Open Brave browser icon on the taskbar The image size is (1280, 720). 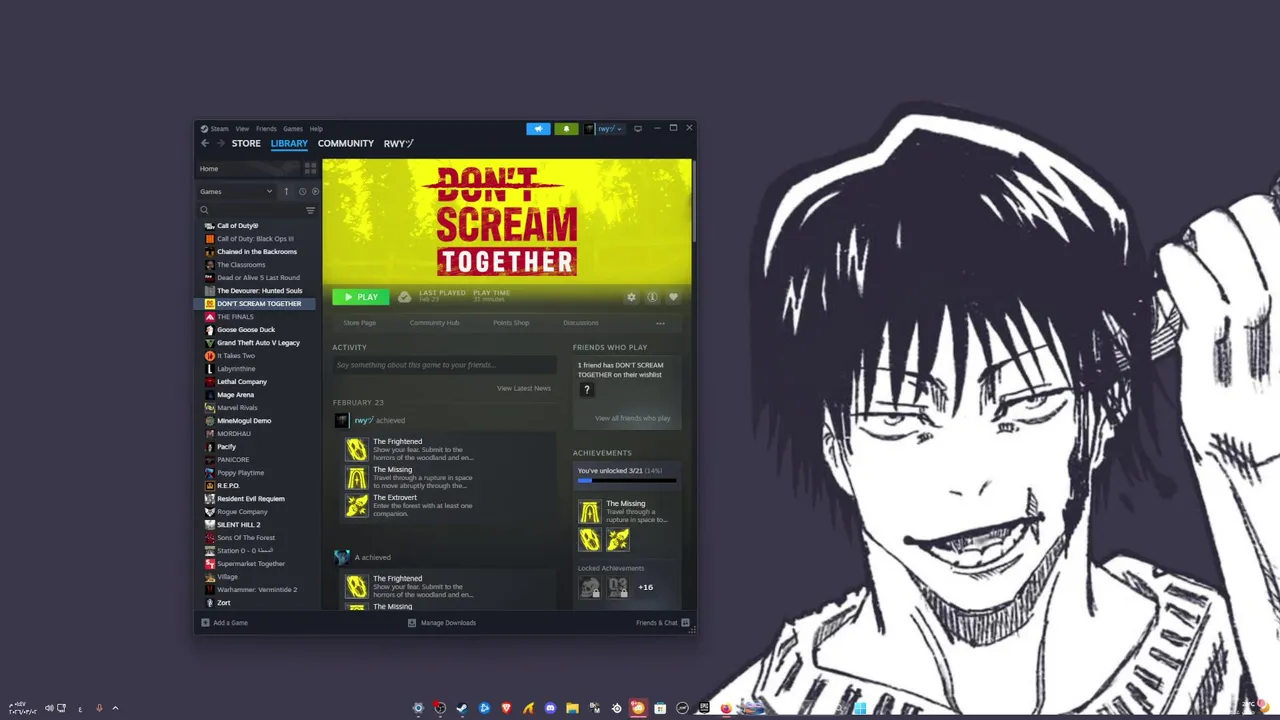pos(506,708)
